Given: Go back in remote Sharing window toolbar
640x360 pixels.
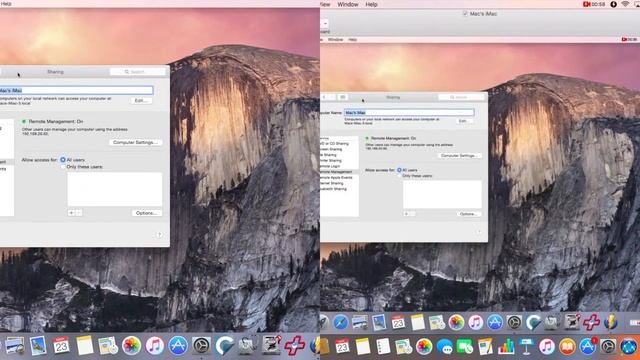Looking at the screenshot, I should [324, 97].
